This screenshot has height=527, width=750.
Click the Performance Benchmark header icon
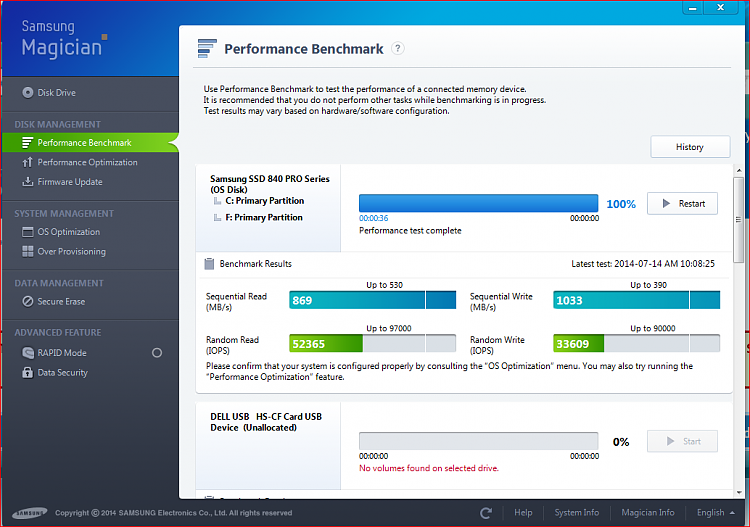pyautogui.click(x=207, y=48)
